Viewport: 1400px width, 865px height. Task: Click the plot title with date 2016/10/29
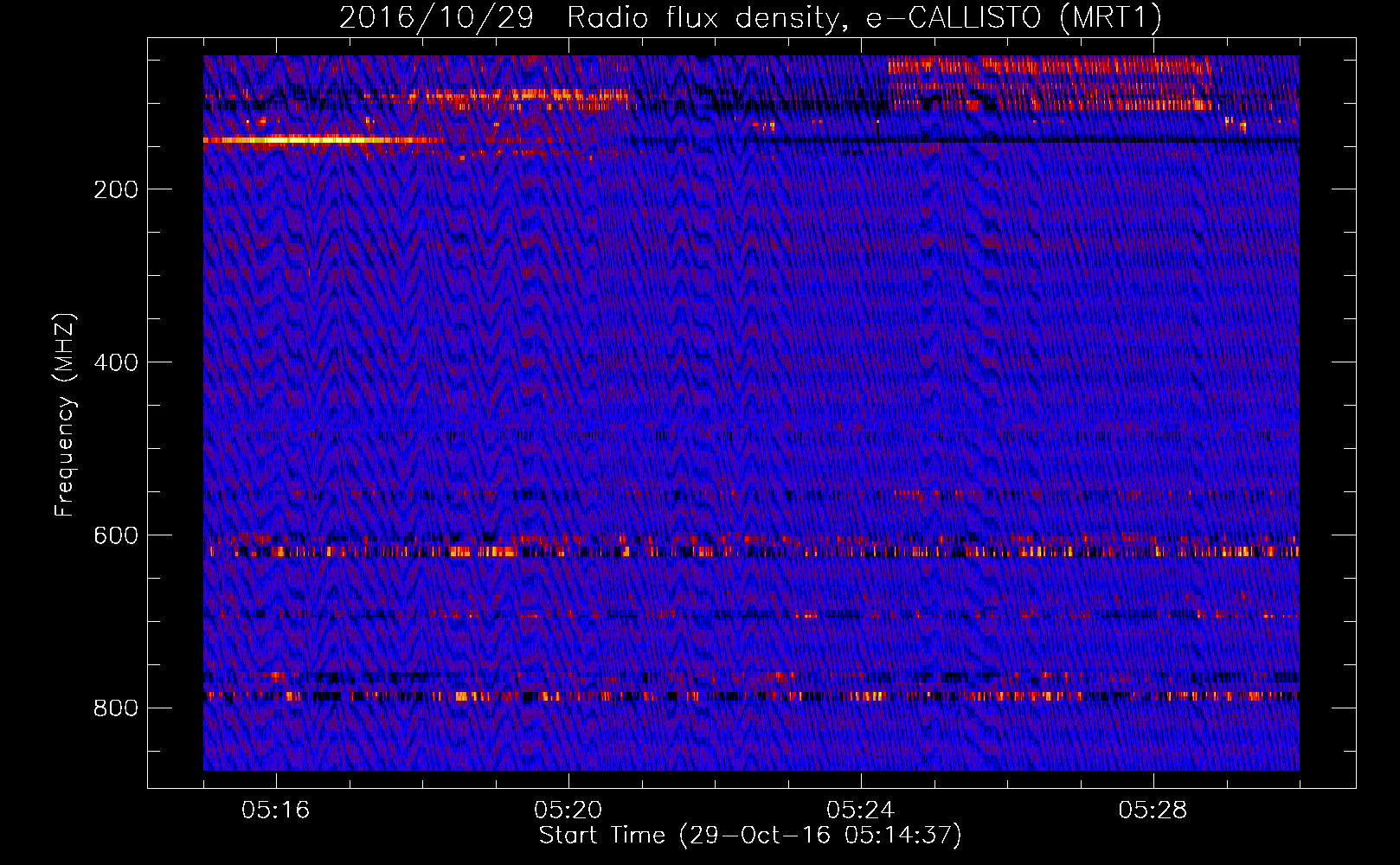click(x=750, y=18)
